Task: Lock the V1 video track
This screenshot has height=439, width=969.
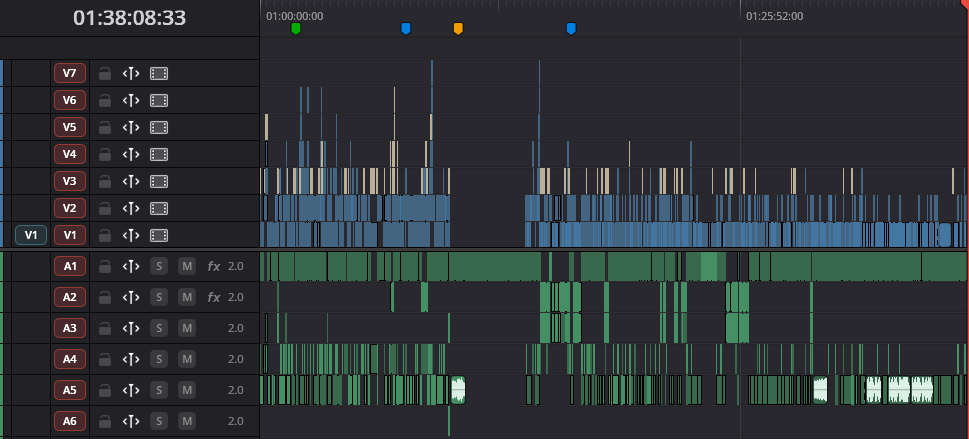Action: pos(105,236)
